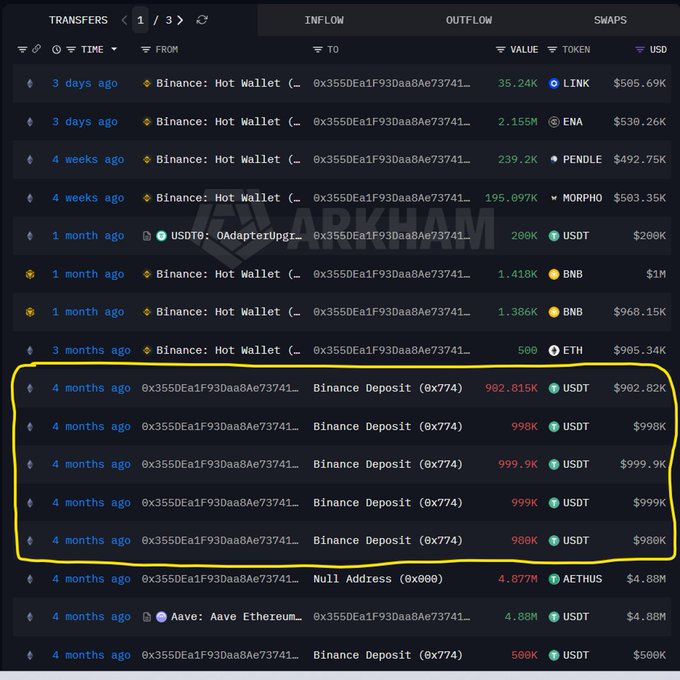Open Binance Hot Wallet in ETH row
Image resolution: width=680 pixels, height=680 pixels.
tap(228, 350)
